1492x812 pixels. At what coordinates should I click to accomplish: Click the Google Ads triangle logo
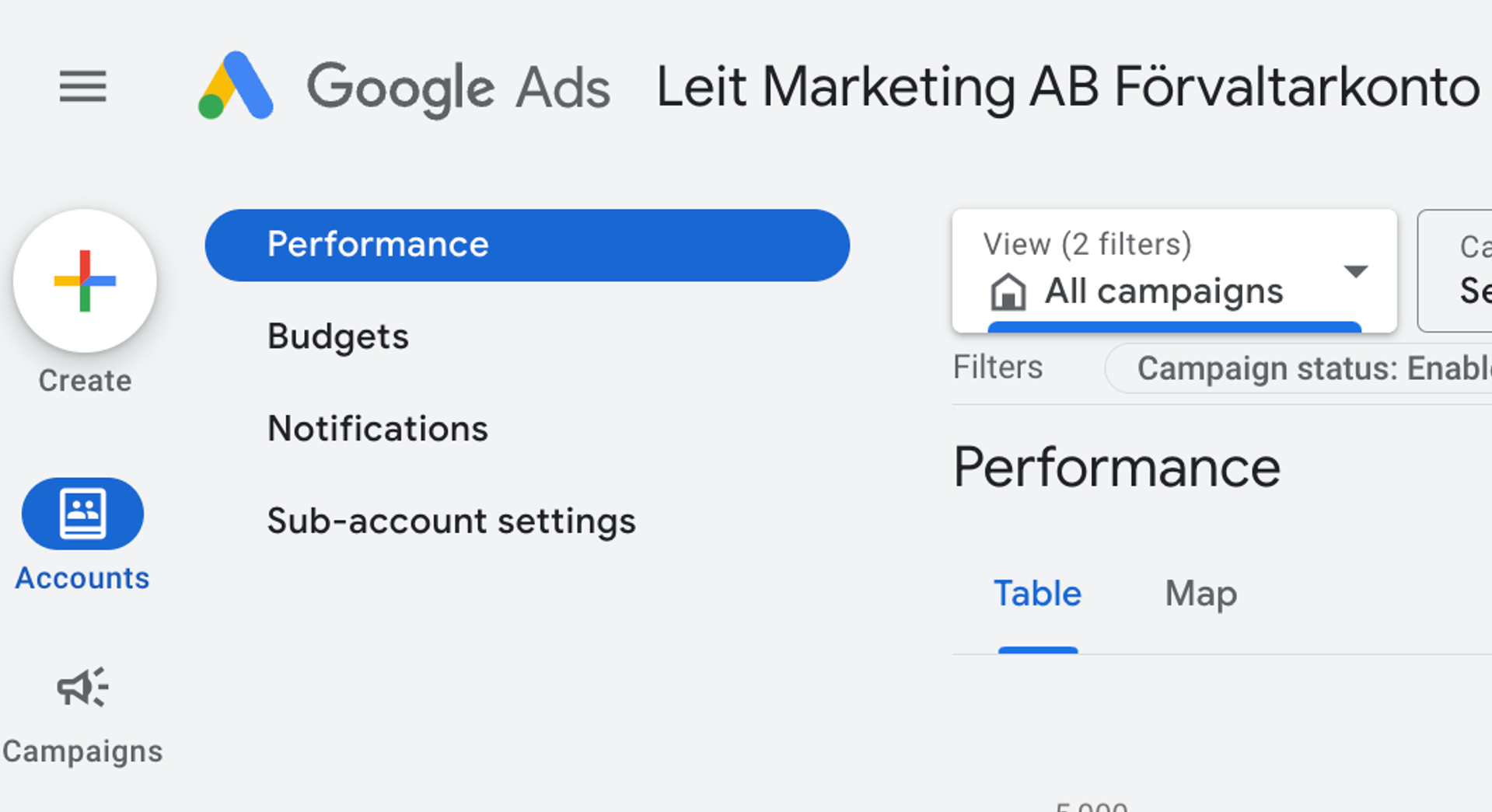point(236,86)
